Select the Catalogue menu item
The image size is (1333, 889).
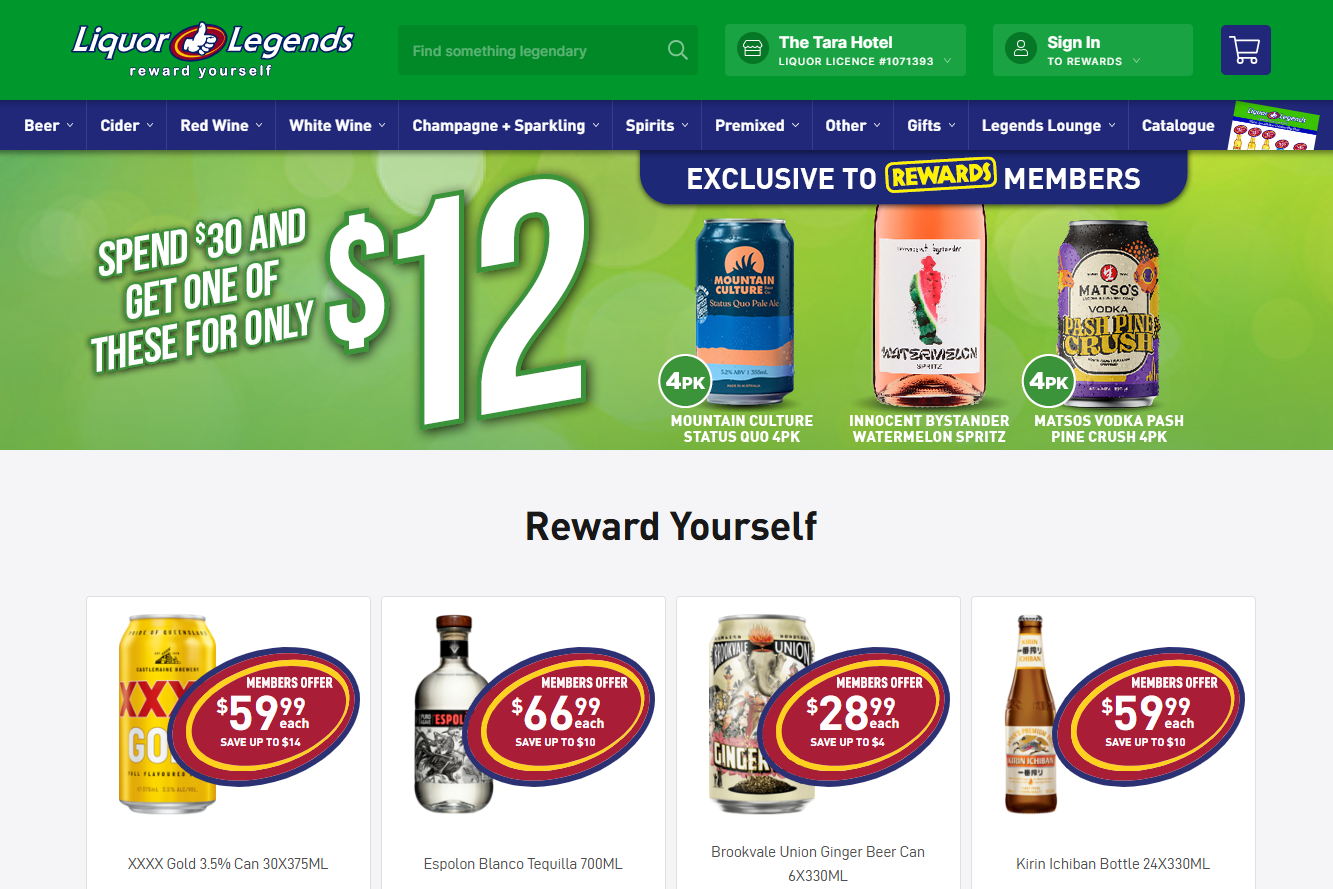[x=1178, y=125]
